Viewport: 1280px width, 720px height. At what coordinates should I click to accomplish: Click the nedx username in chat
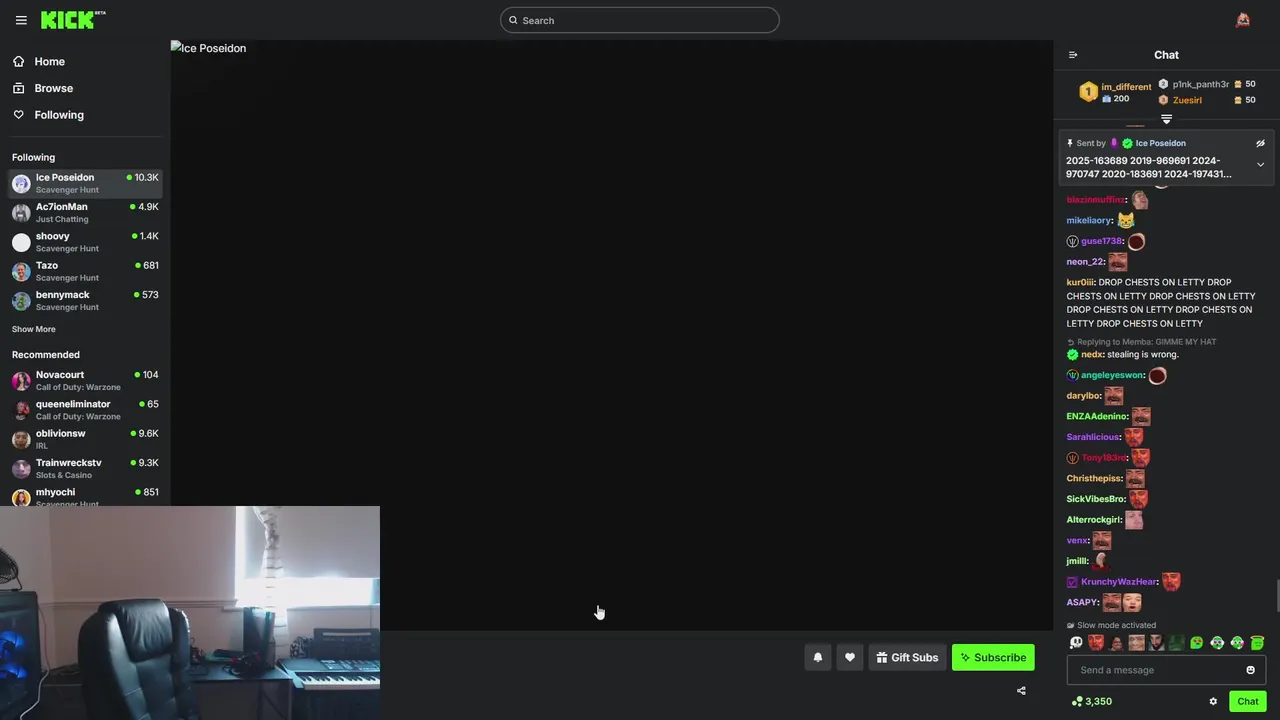tap(1092, 355)
